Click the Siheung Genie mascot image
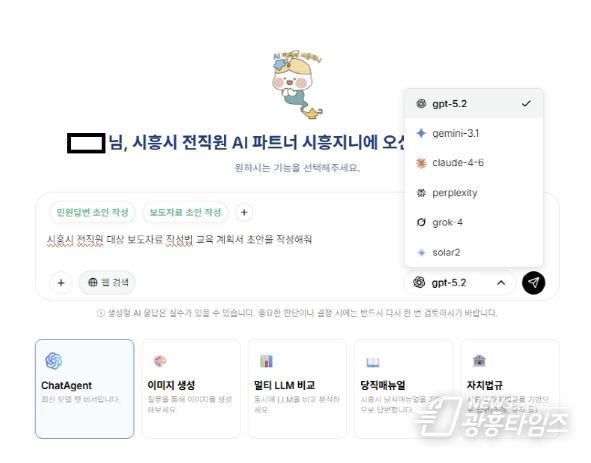591x463 pixels. pyautogui.click(x=297, y=84)
